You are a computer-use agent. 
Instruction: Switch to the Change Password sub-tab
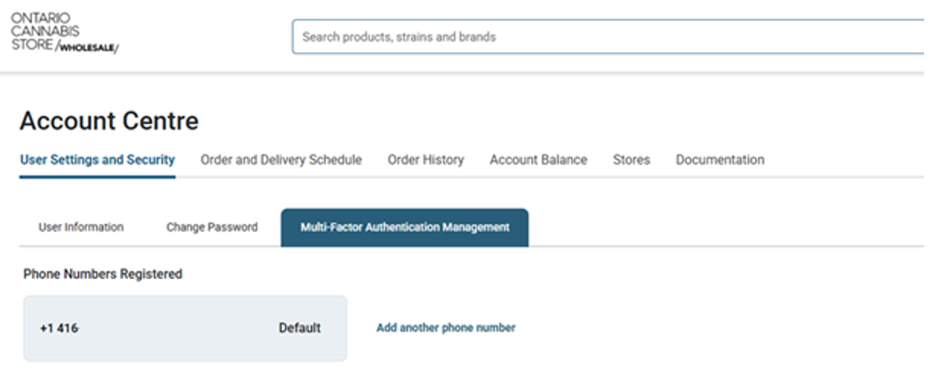coord(212,227)
